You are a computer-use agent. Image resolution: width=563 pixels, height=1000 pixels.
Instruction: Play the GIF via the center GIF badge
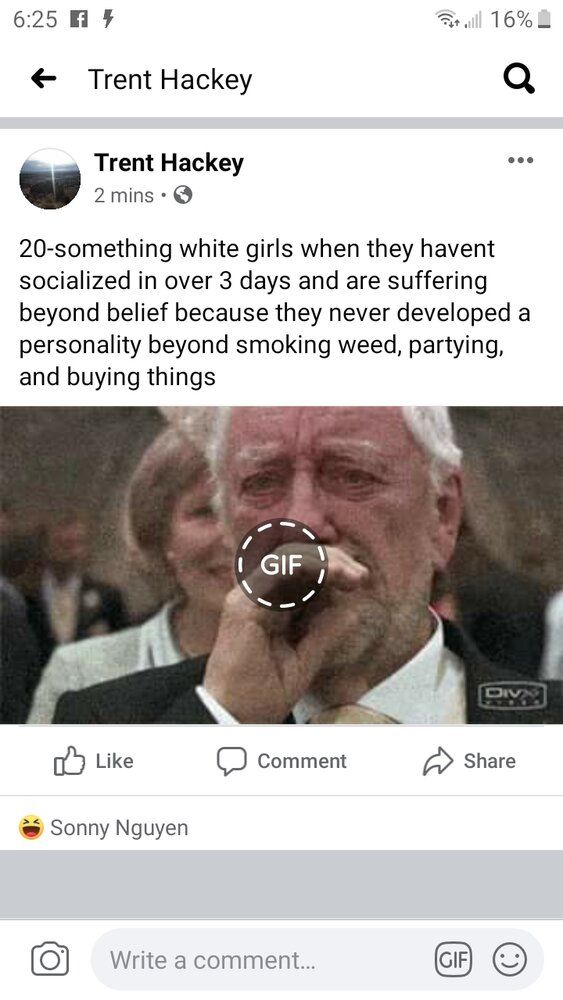point(281,564)
